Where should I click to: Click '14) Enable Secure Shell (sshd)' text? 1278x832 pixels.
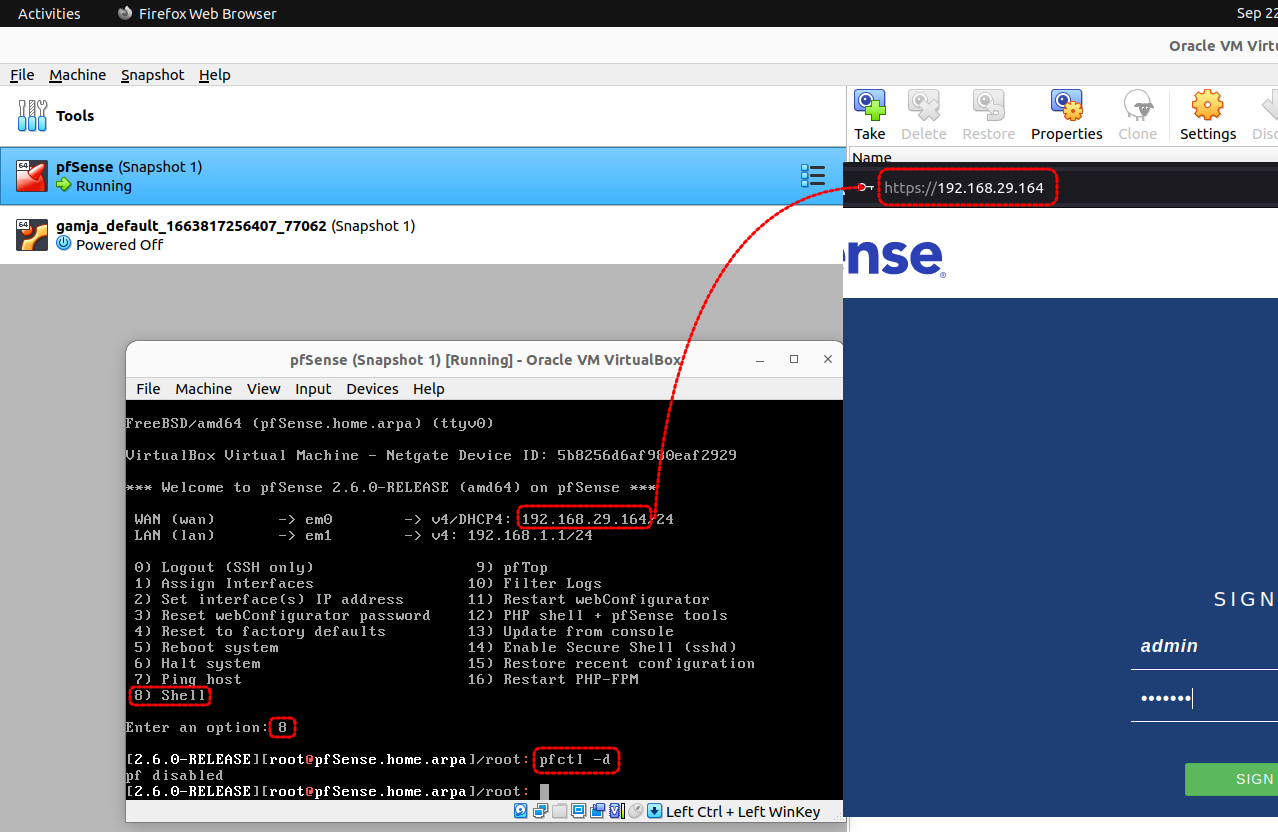602,647
